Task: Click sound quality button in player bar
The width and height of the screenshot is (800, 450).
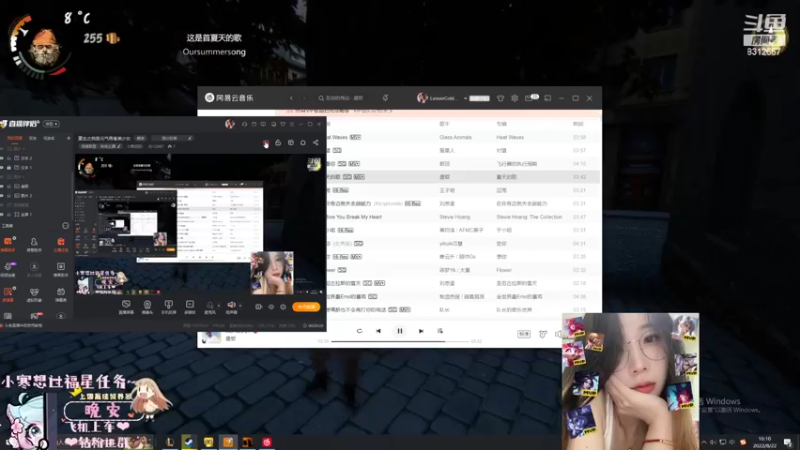Action: 524,334
